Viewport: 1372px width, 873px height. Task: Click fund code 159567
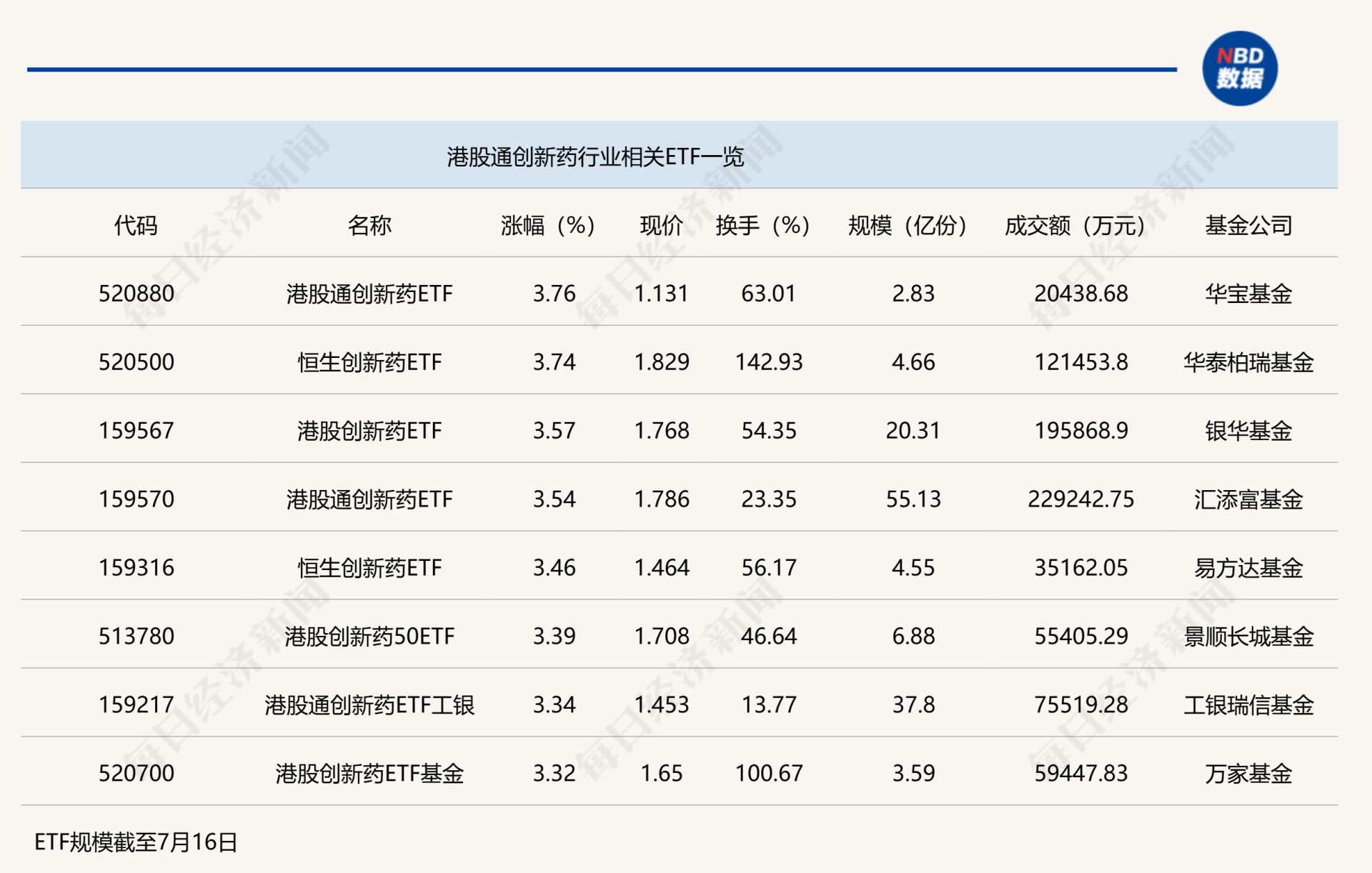tap(136, 431)
